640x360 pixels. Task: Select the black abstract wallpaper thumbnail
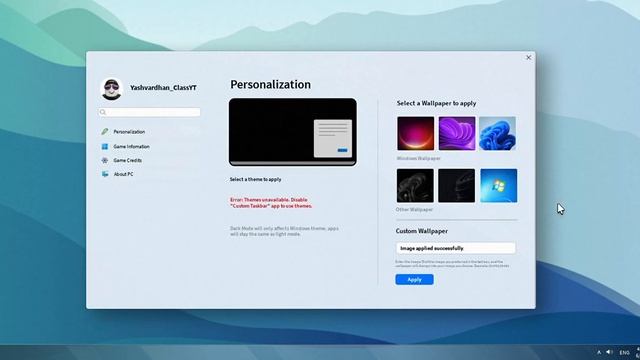pos(456,186)
